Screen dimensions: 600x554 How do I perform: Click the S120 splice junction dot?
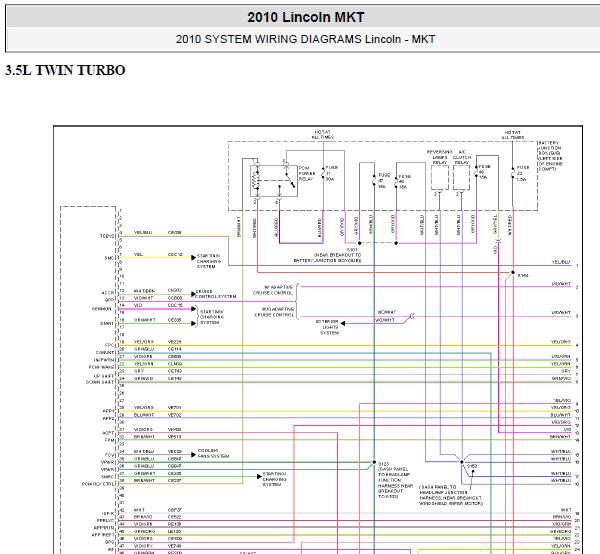[374, 462]
